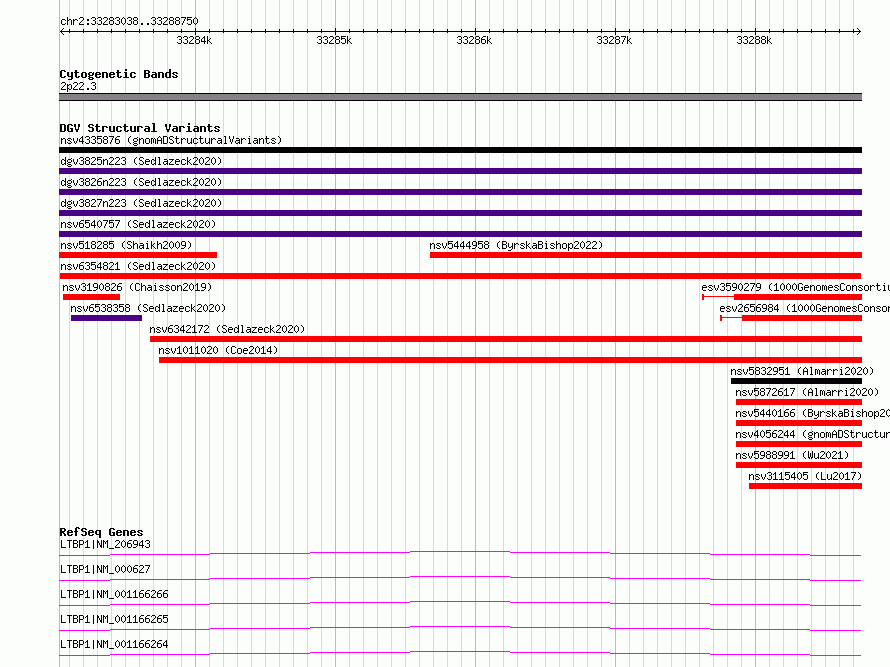Viewport: 890px width, 667px height.
Task: Open dgv3826n223 Sedlazeck2020 variant
Action: (141, 182)
